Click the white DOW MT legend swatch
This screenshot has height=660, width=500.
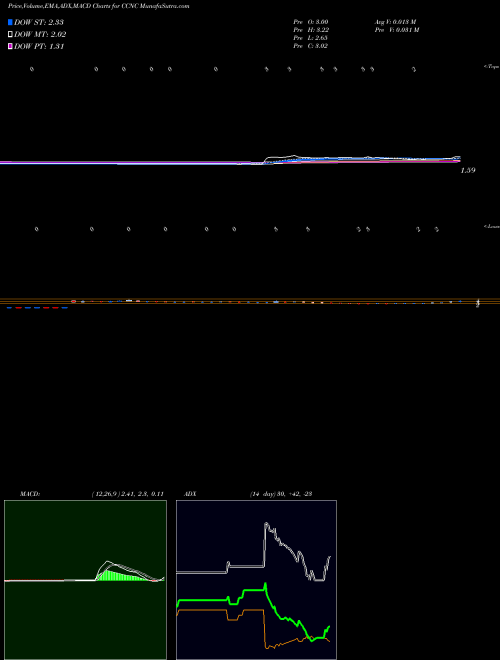[x=10, y=35]
